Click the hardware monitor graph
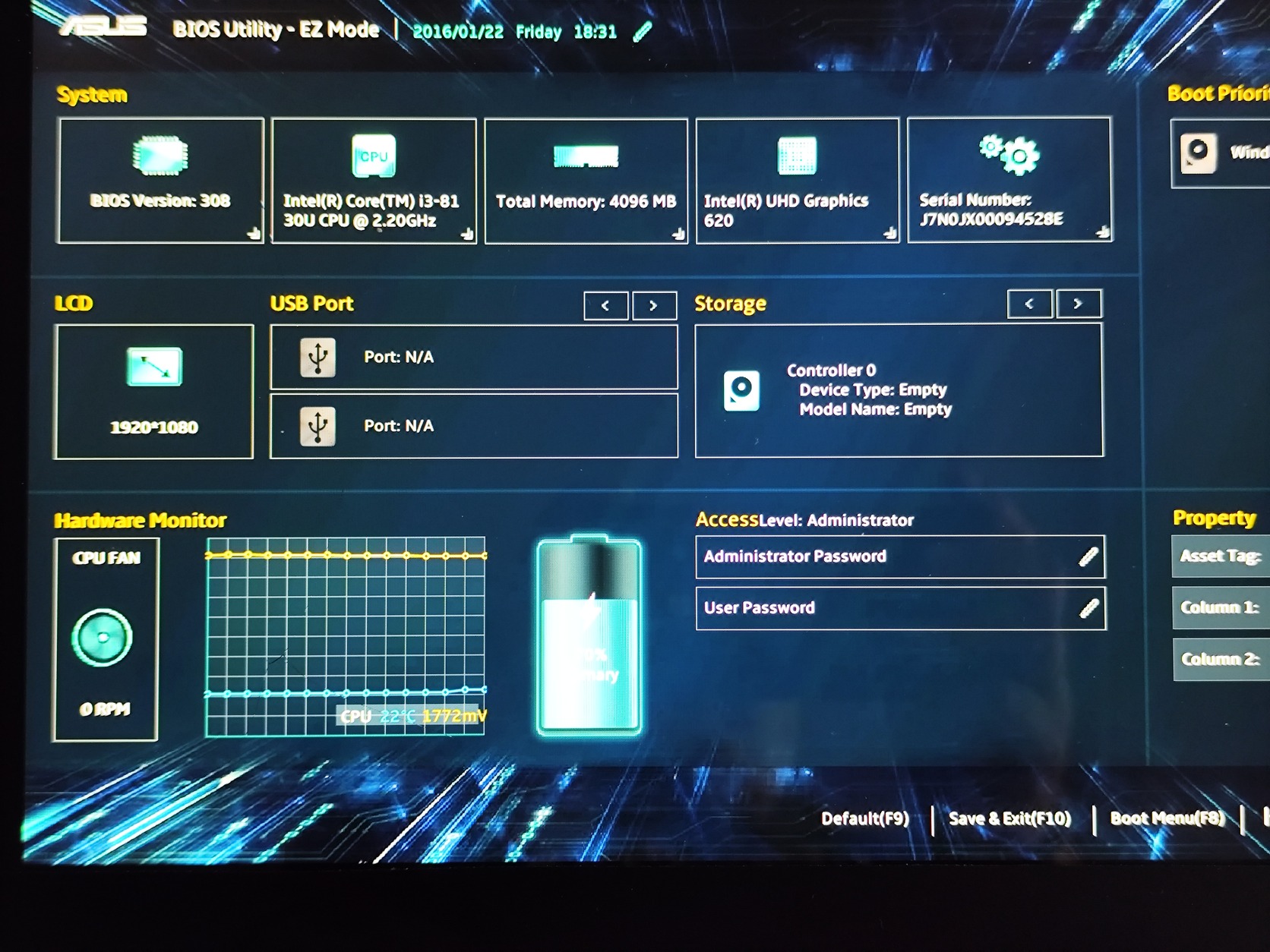The image size is (1270, 952). click(x=346, y=637)
